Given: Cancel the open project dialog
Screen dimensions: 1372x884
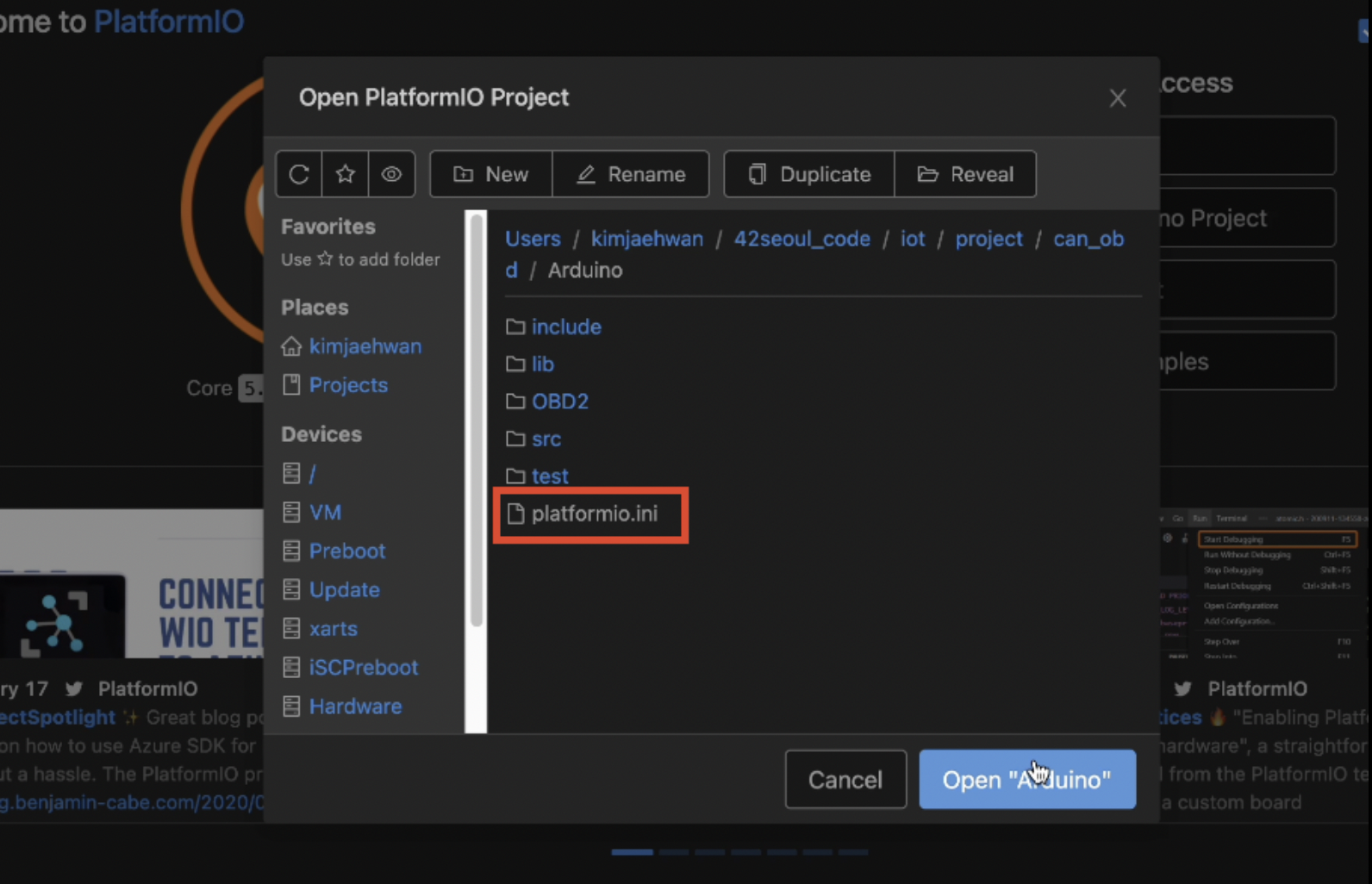Looking at the screenshot, I should click(845, 780).
